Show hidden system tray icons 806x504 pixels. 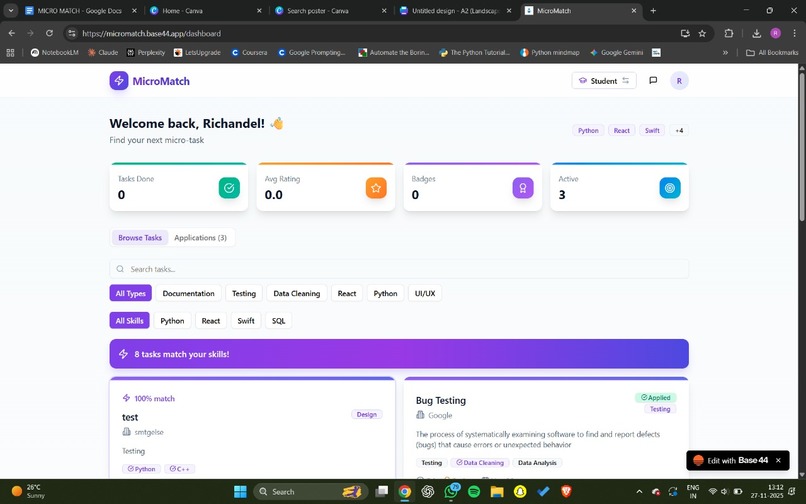[x=639, y=492]
